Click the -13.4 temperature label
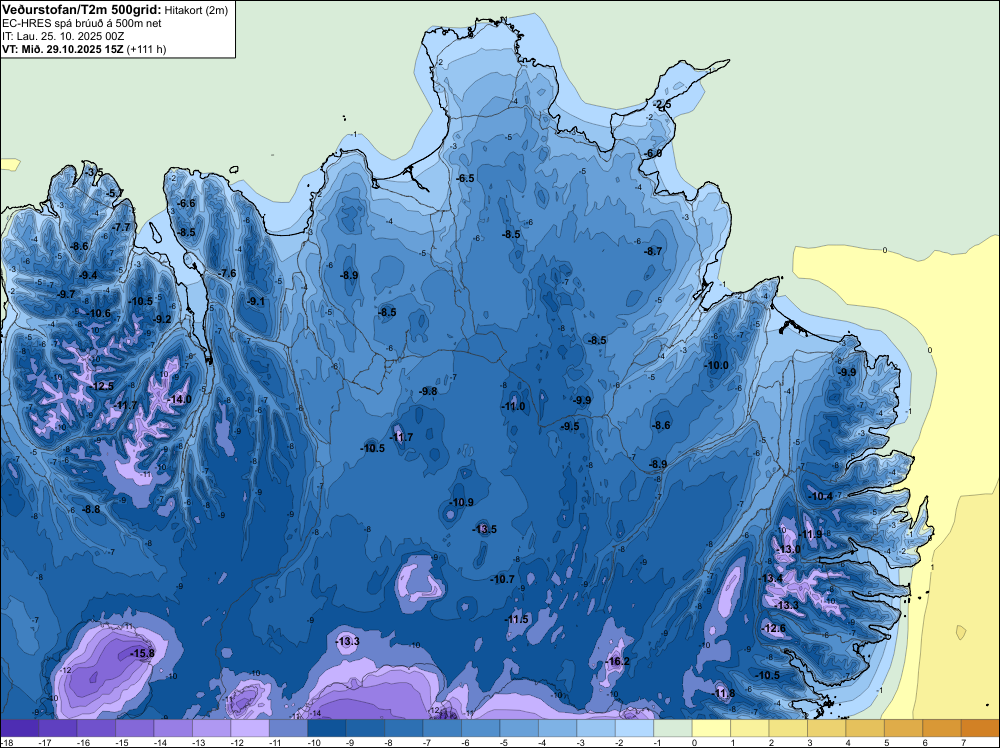1000x748 pixels. [770, 578]
